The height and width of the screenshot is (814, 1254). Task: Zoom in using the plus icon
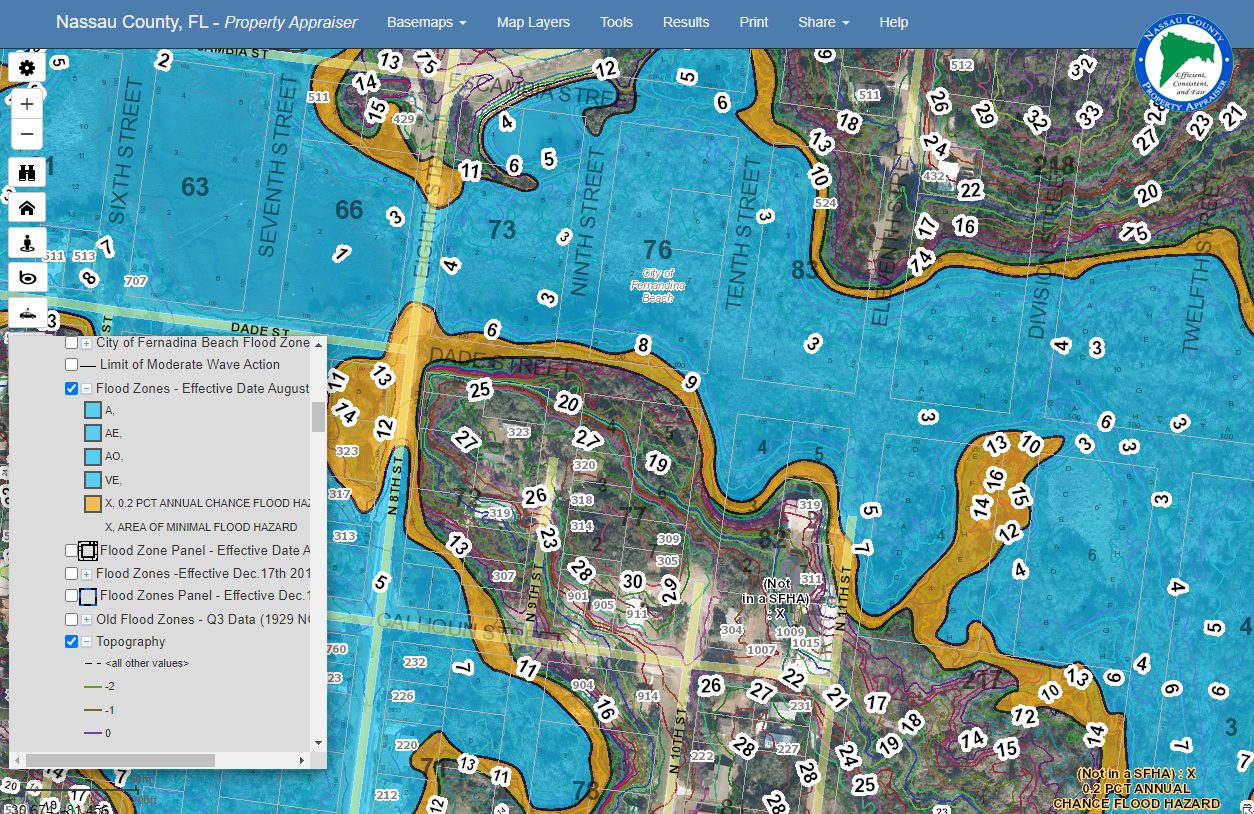coord(27,103)
